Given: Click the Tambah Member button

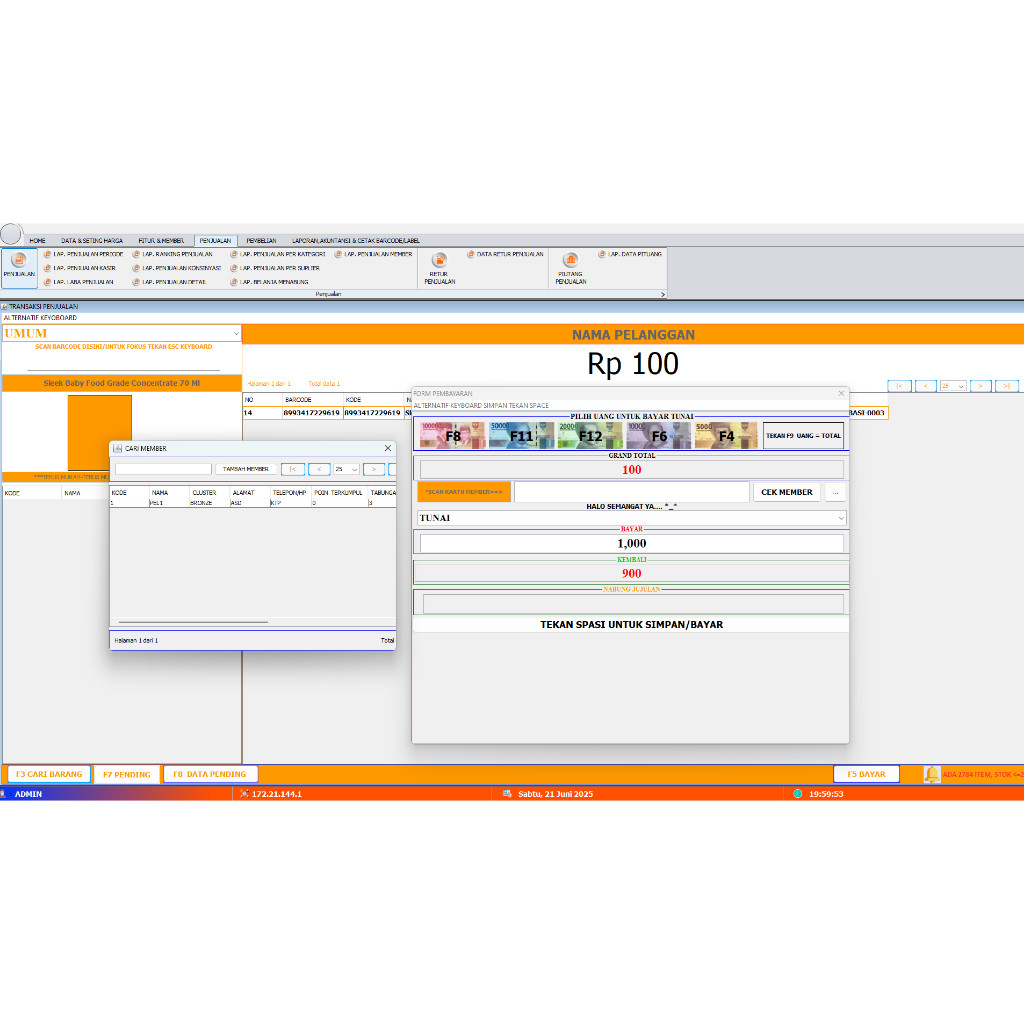Looking at the screenshot, I should (245, 469).
